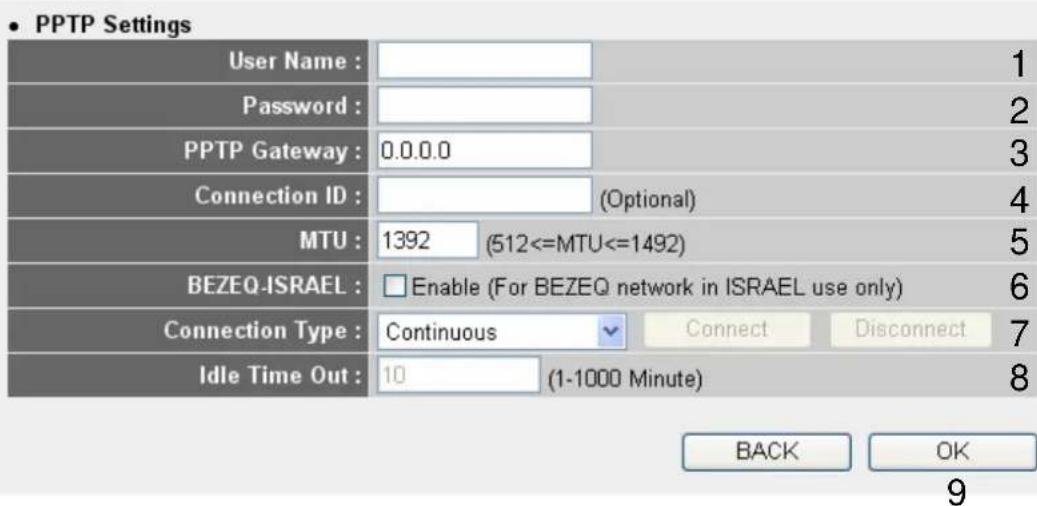1037x506 pixels.
Task: Click the 'PPTP Gateway :' label
Action: (272, 150)
